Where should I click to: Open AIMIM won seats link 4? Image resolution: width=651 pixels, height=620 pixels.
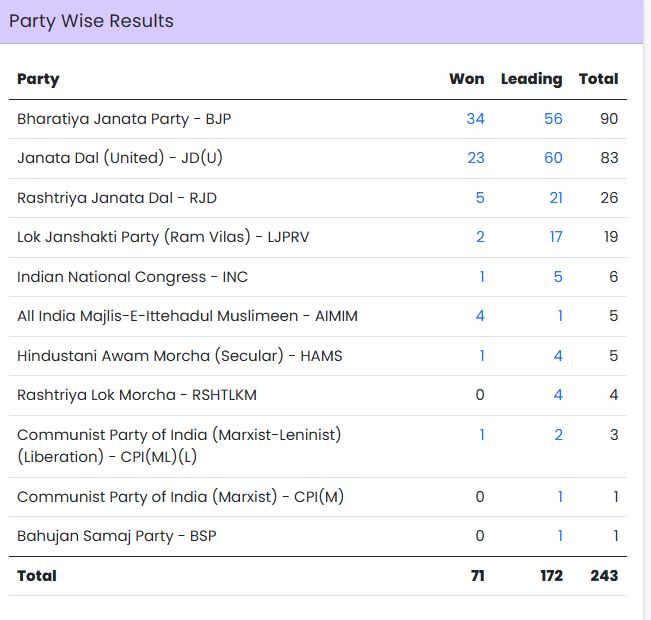pyautogui.click(x=480, y=316)
